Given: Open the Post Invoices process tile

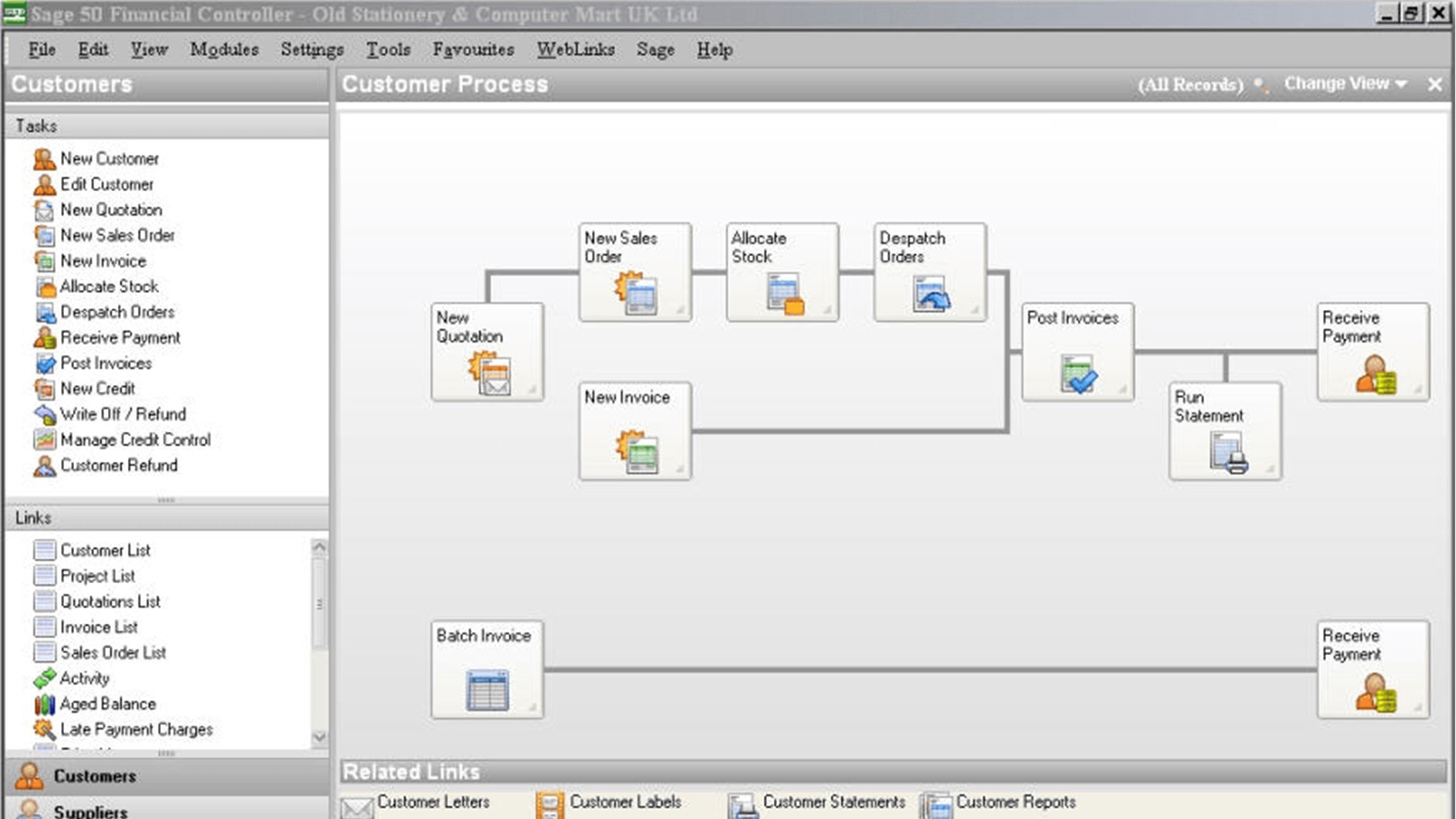Looking at the screenshot, I should pos(1078,352).
